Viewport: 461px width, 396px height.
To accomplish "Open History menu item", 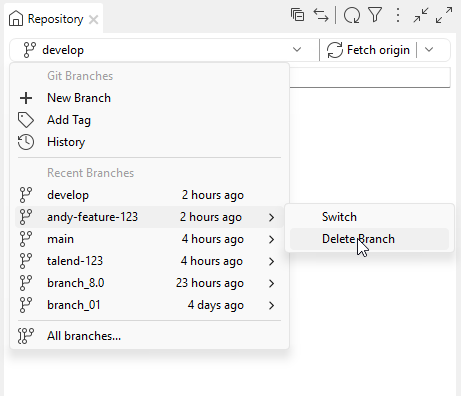I will pyautogui.click(x=149, y=142).
